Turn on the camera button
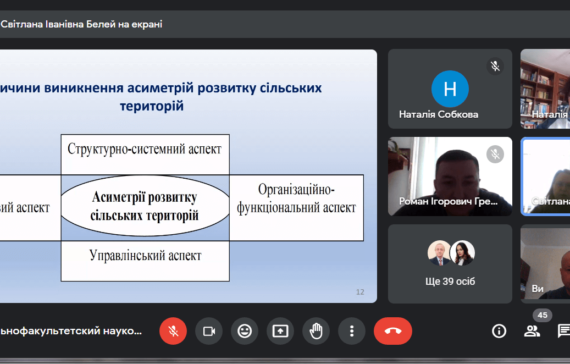 point(209,331)
